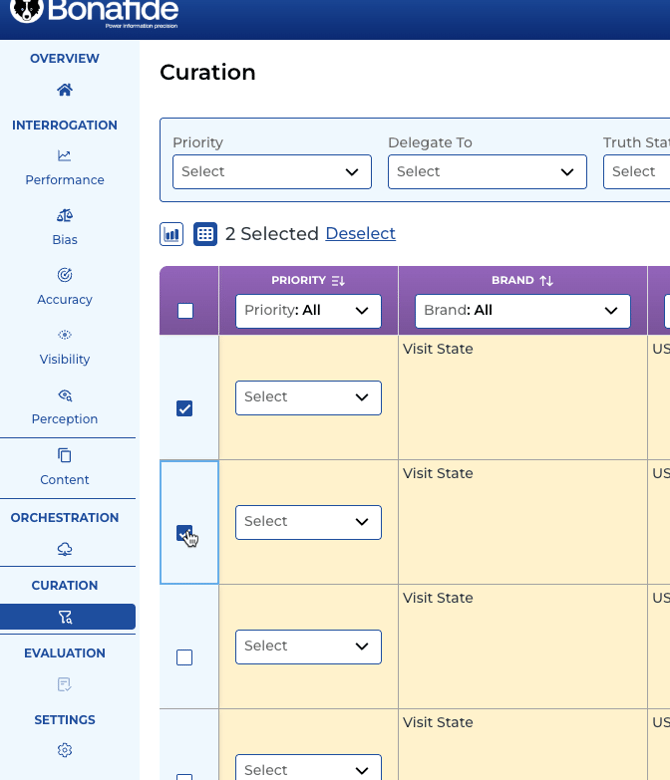Open Orchestration cloud icon
This screenshot has height=780, width=670.
click(65, 549)
